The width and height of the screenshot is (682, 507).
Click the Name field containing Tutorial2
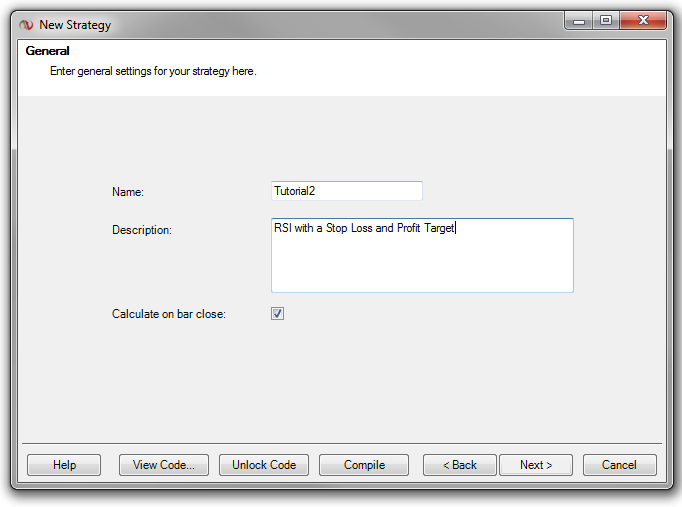tap(346, 191)
